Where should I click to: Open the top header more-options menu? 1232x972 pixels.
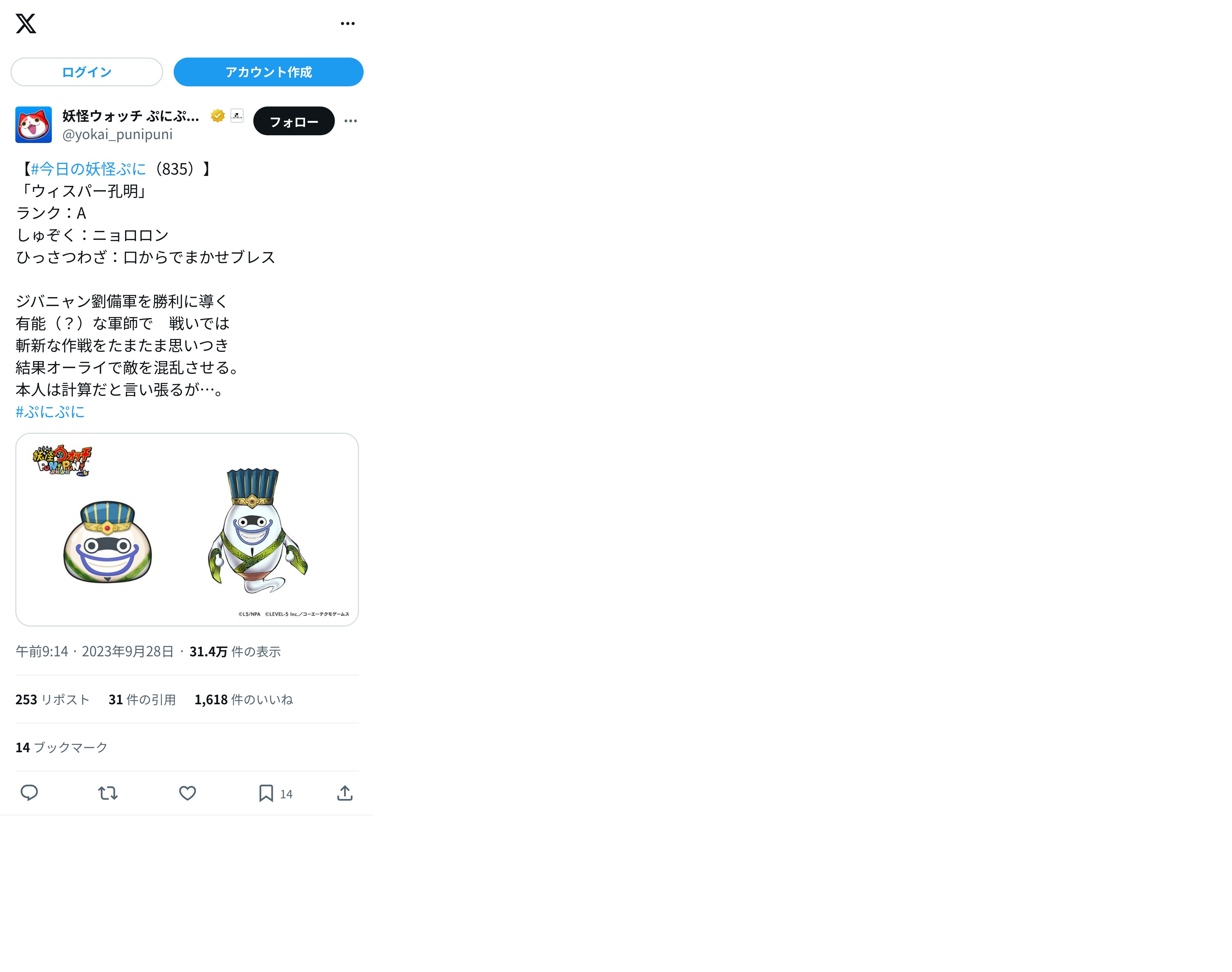348,23
